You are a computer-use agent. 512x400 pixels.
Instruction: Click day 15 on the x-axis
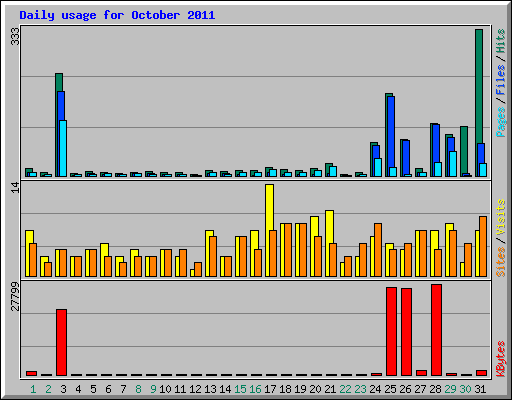coord(240,389)
